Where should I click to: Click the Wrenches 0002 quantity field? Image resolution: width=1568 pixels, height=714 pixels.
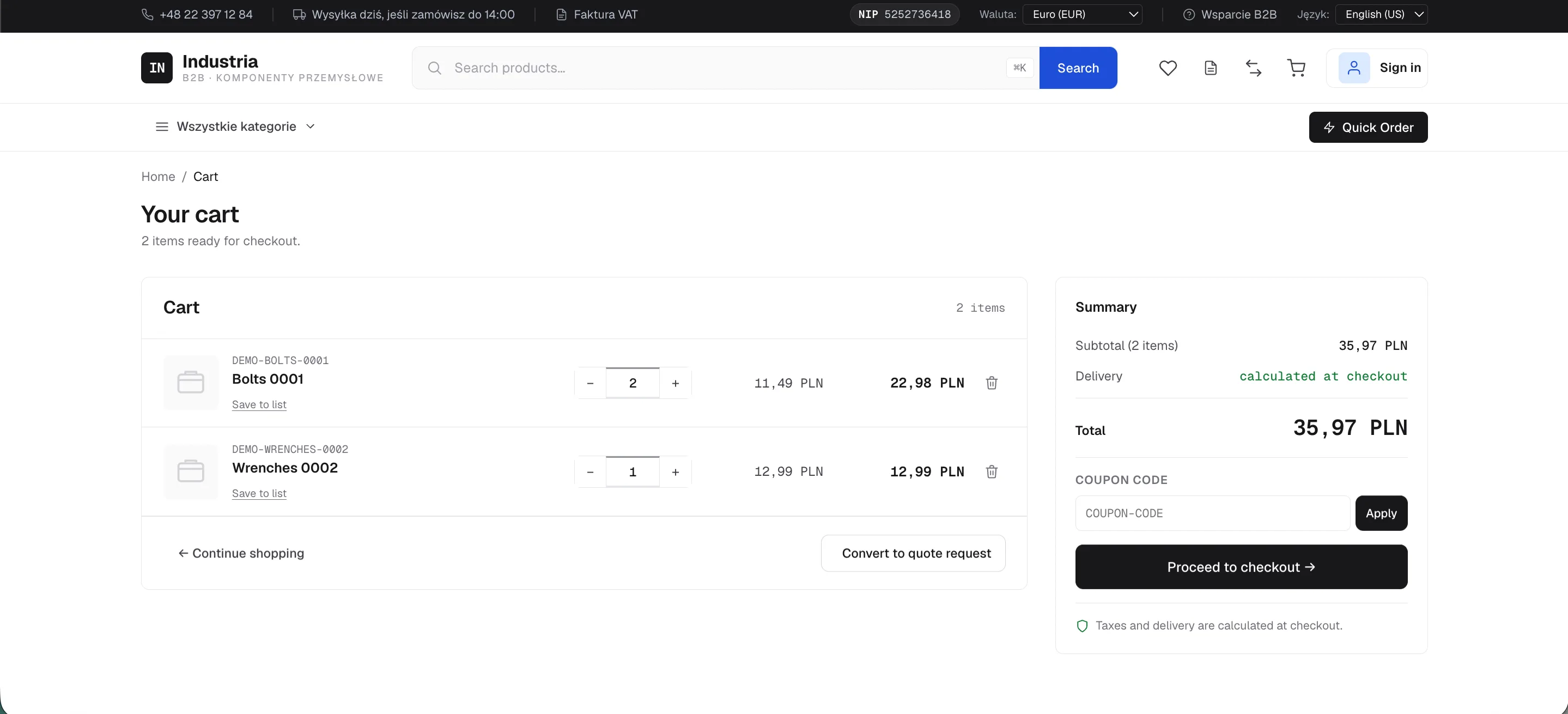(x=633, y=473)
